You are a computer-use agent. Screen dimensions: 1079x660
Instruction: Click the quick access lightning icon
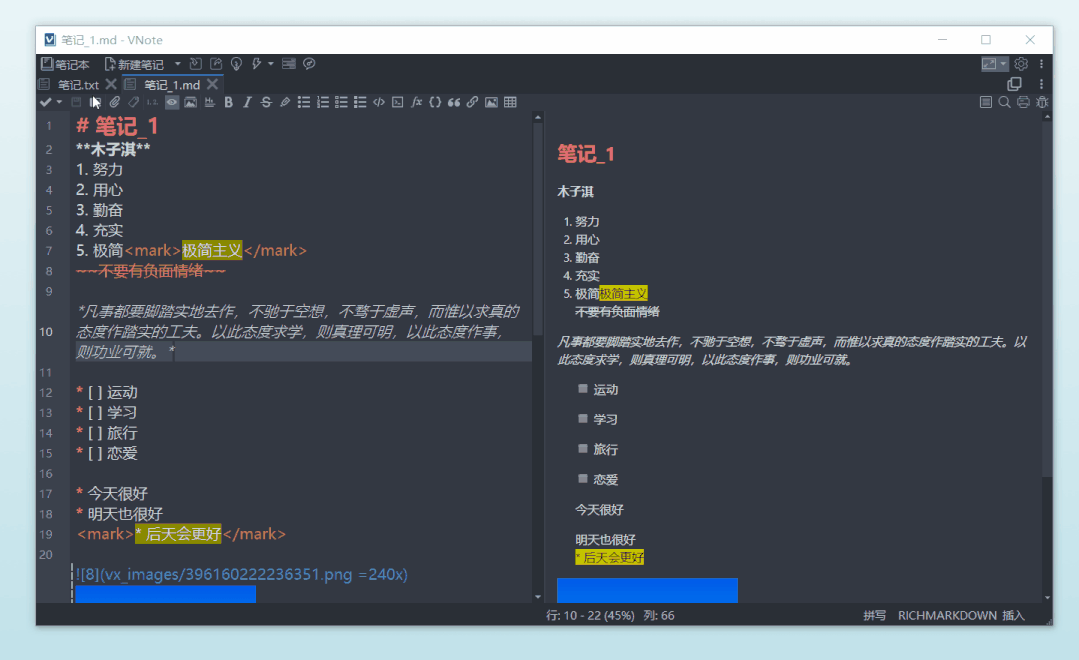[256, 64]
